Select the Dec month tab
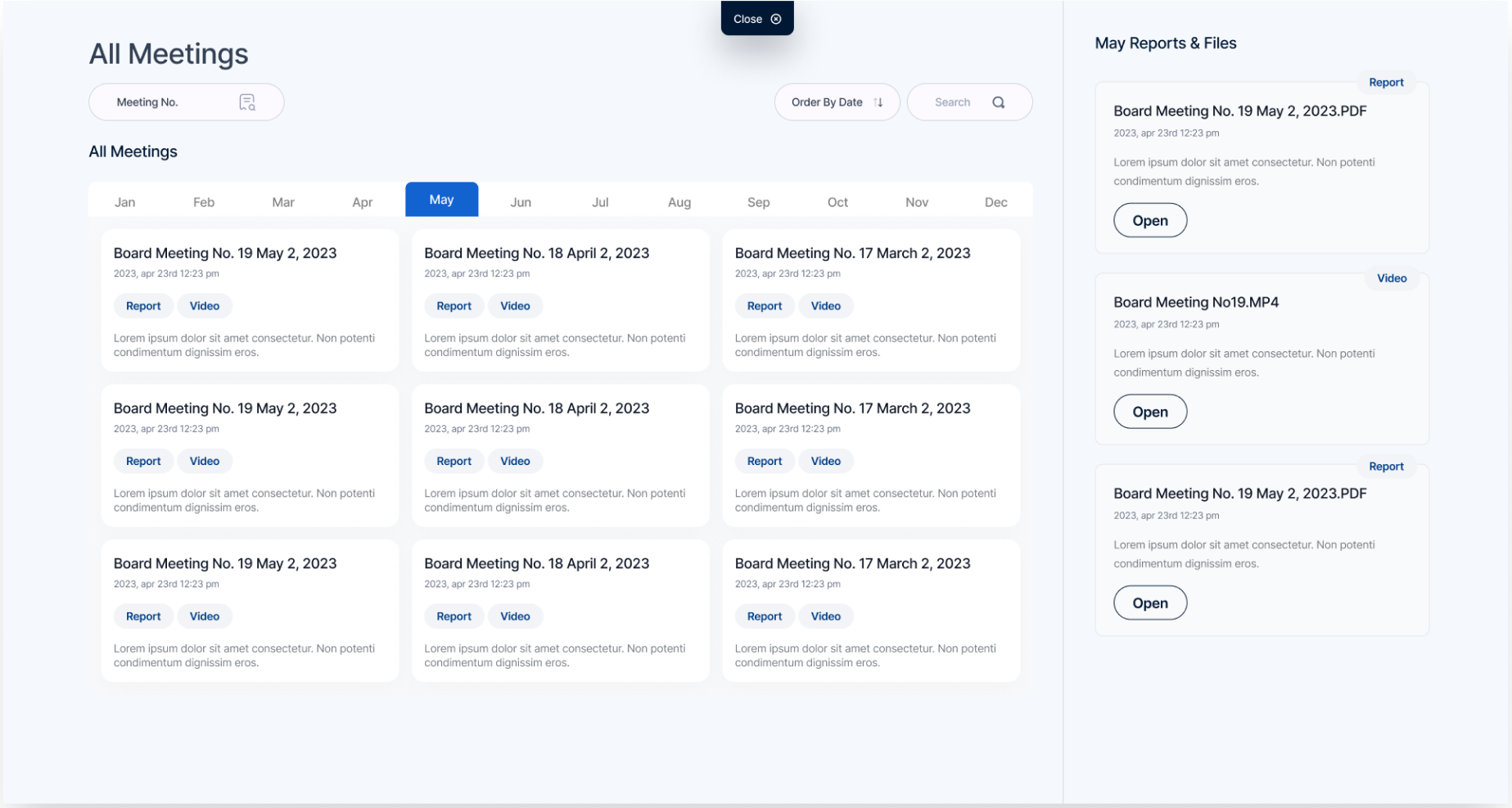 click(995, 202)
